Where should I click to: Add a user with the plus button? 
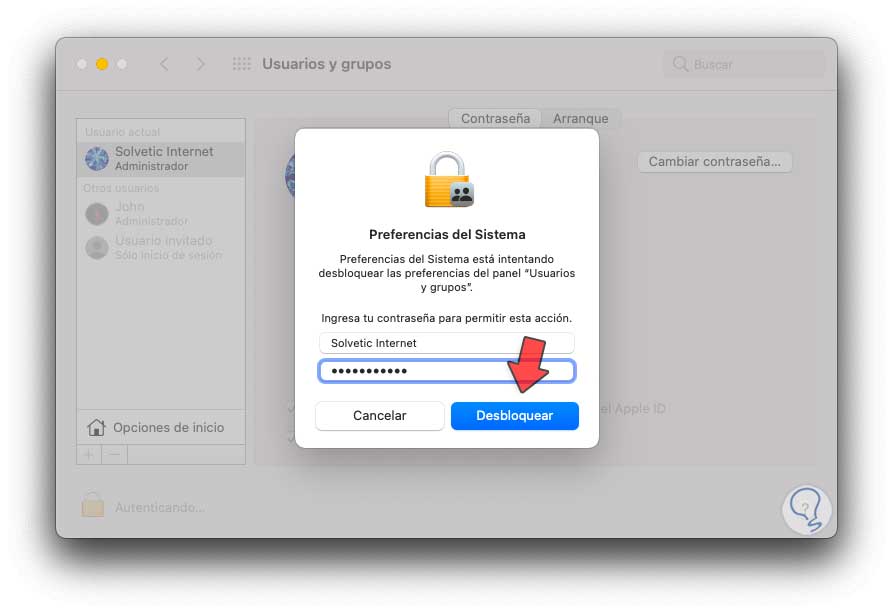tap(89, 454)
